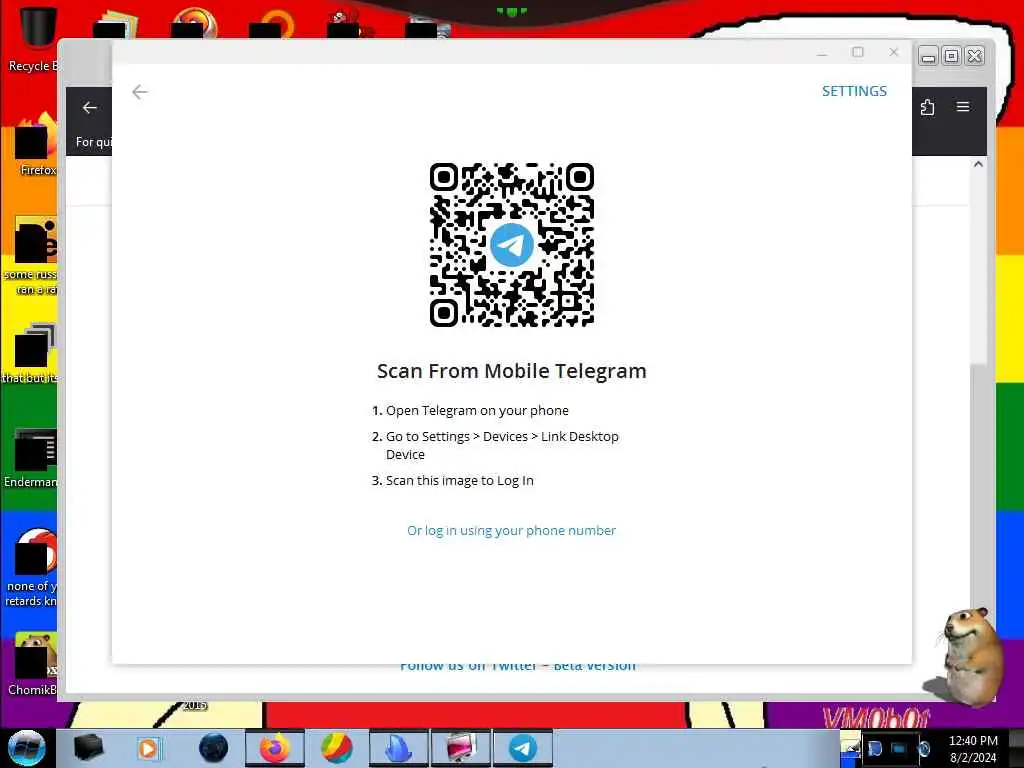Click the Telegram QR code image
Viewport: 1024px width, 768px height.
click(x=511, y=245)
